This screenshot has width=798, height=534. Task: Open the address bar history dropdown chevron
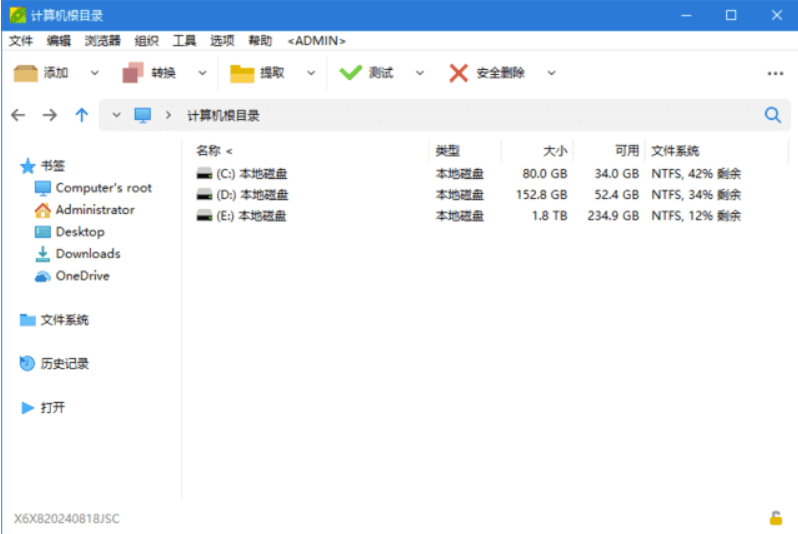[x=116, y=115]
